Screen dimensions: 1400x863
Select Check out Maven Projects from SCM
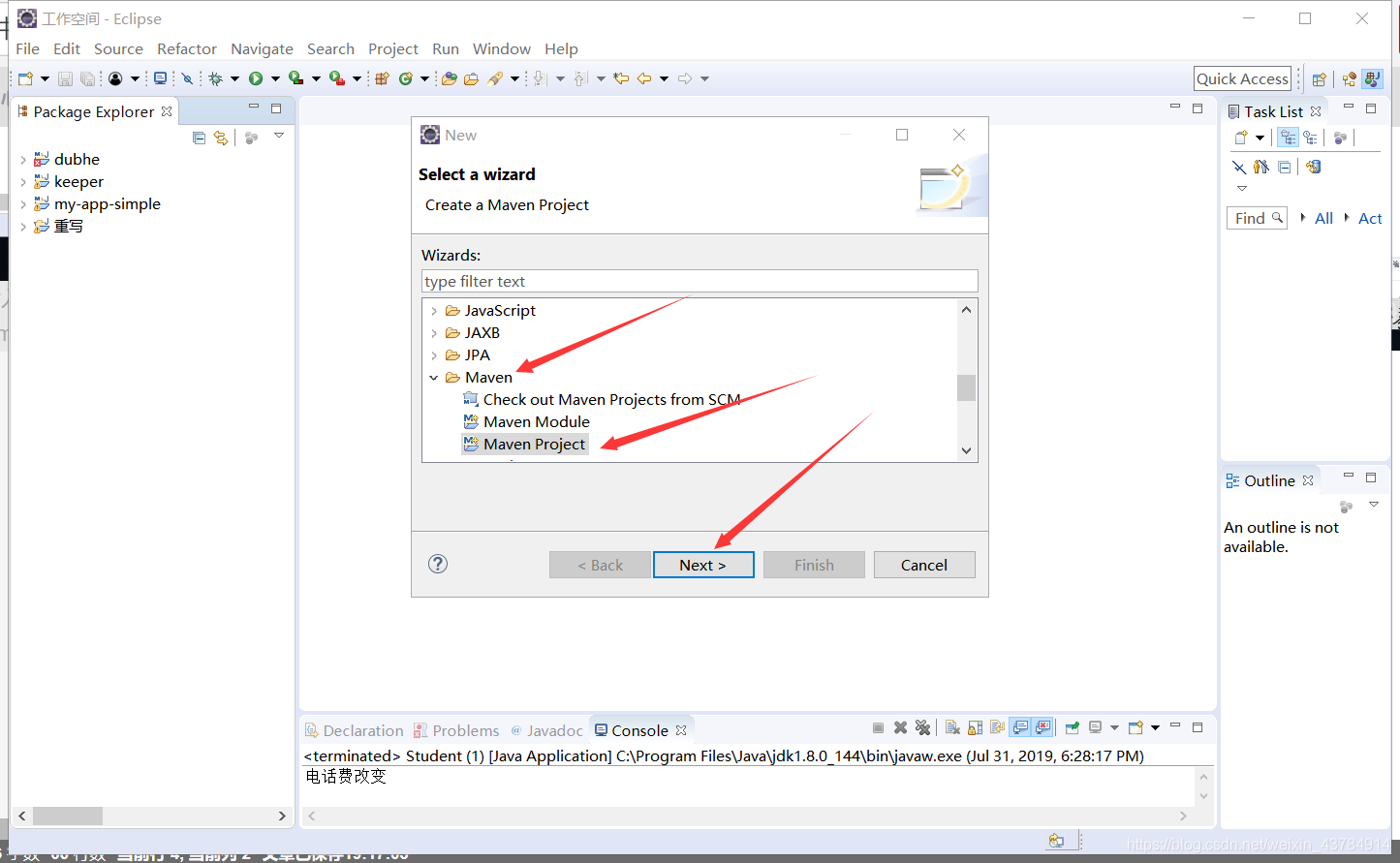(602, 399)
